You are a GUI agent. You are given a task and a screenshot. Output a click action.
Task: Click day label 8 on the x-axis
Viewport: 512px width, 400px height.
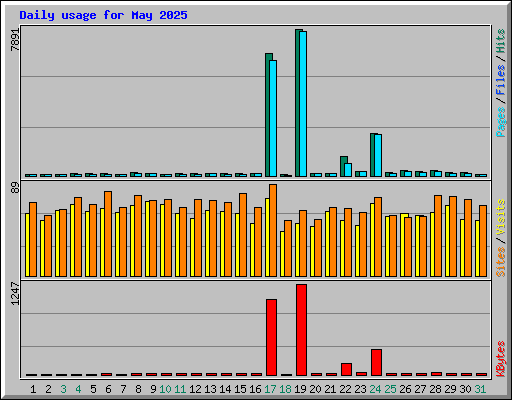(138, 389)
